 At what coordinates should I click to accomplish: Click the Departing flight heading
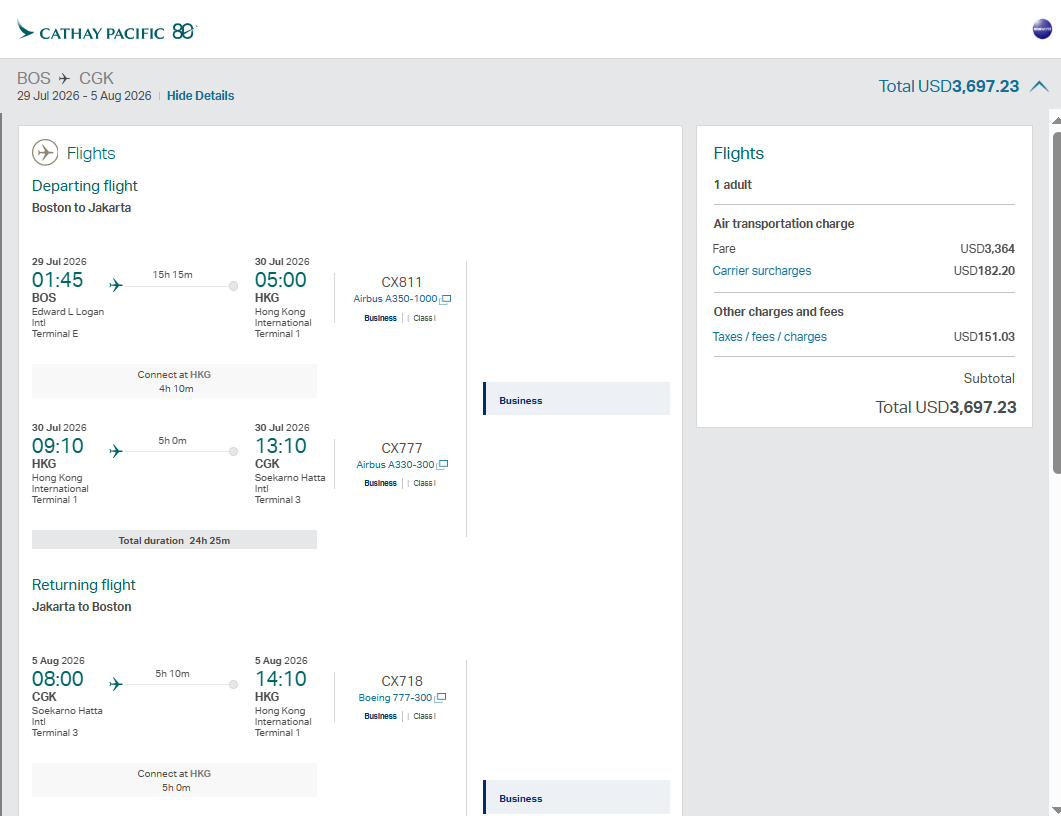[x=85, y=185]
